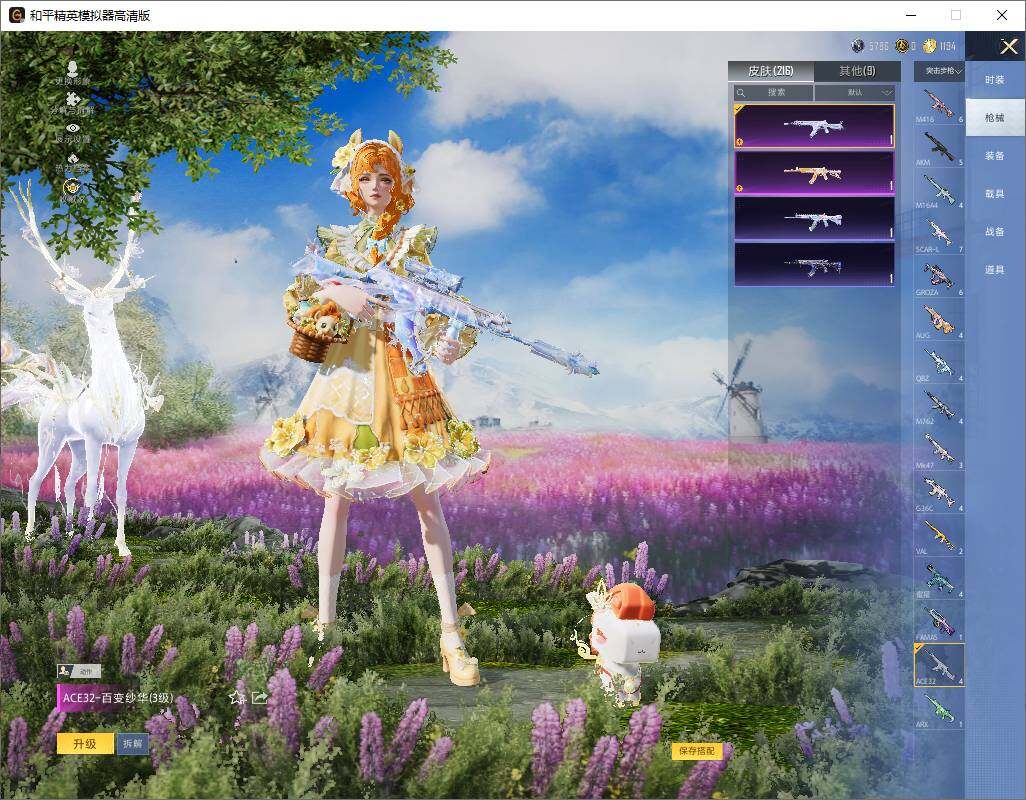Select the ACE32 weapon icon
The width and height of the screenshot is (1026, 800).
pos(939,665)
